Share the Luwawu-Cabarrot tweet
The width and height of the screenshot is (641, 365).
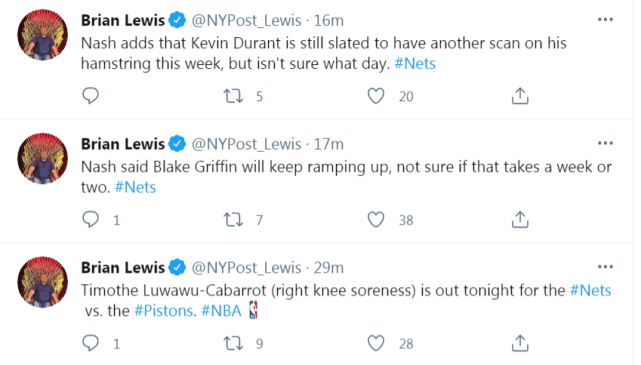click(x=520, y=343)
